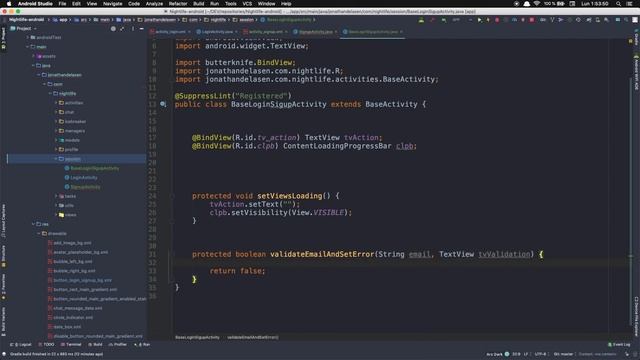Select bubble_left_bg.xml file

(x=72, y=262)
